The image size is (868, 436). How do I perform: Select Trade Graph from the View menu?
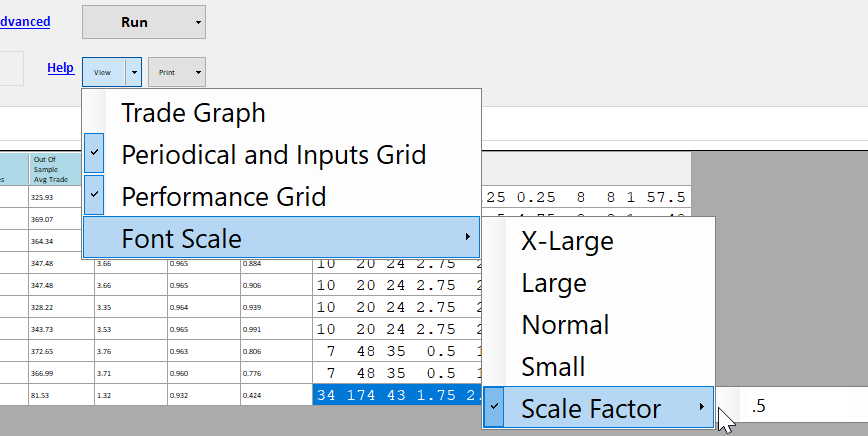193,113
